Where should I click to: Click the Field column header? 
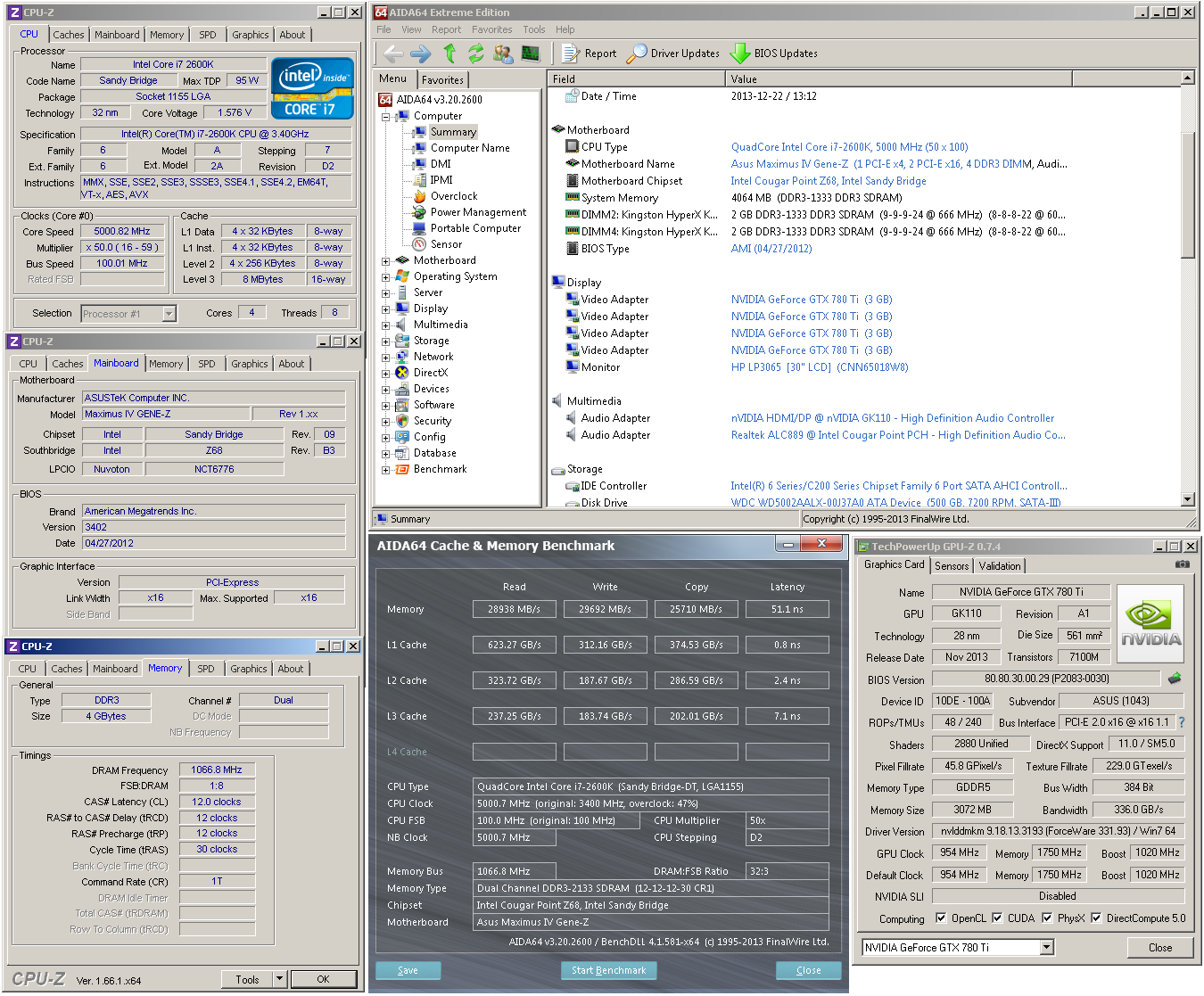click(637, 78)
